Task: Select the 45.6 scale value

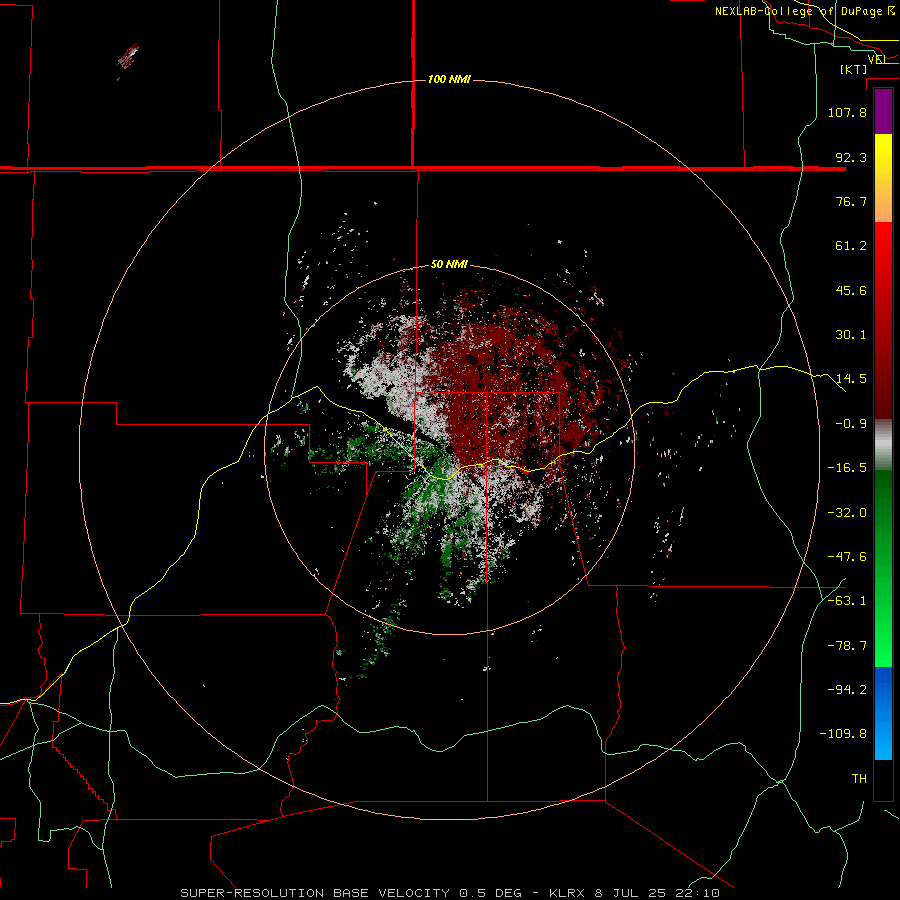Action: tap(851, 290)
